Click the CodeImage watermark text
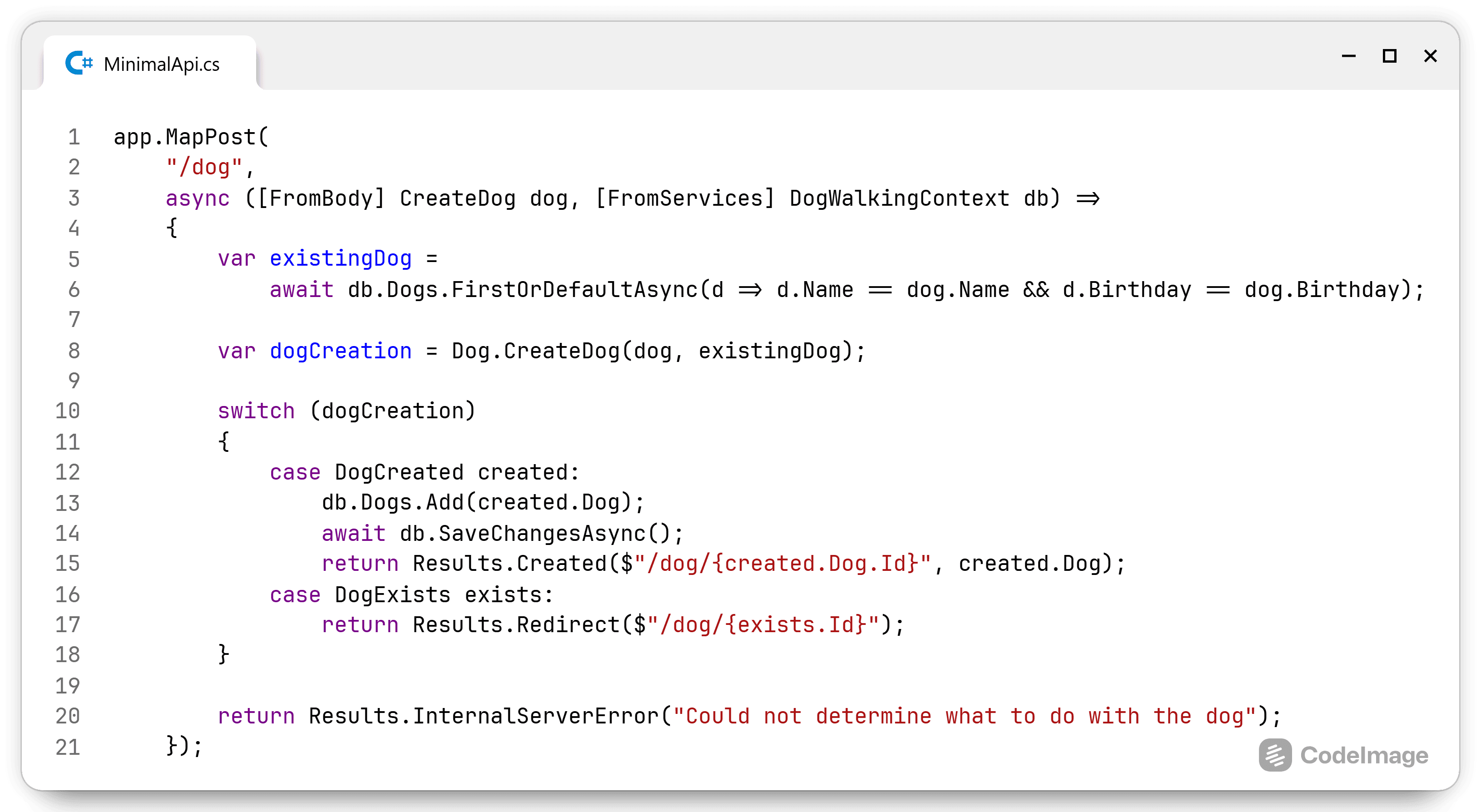 pyautogui.click(x=1364, y=755)
